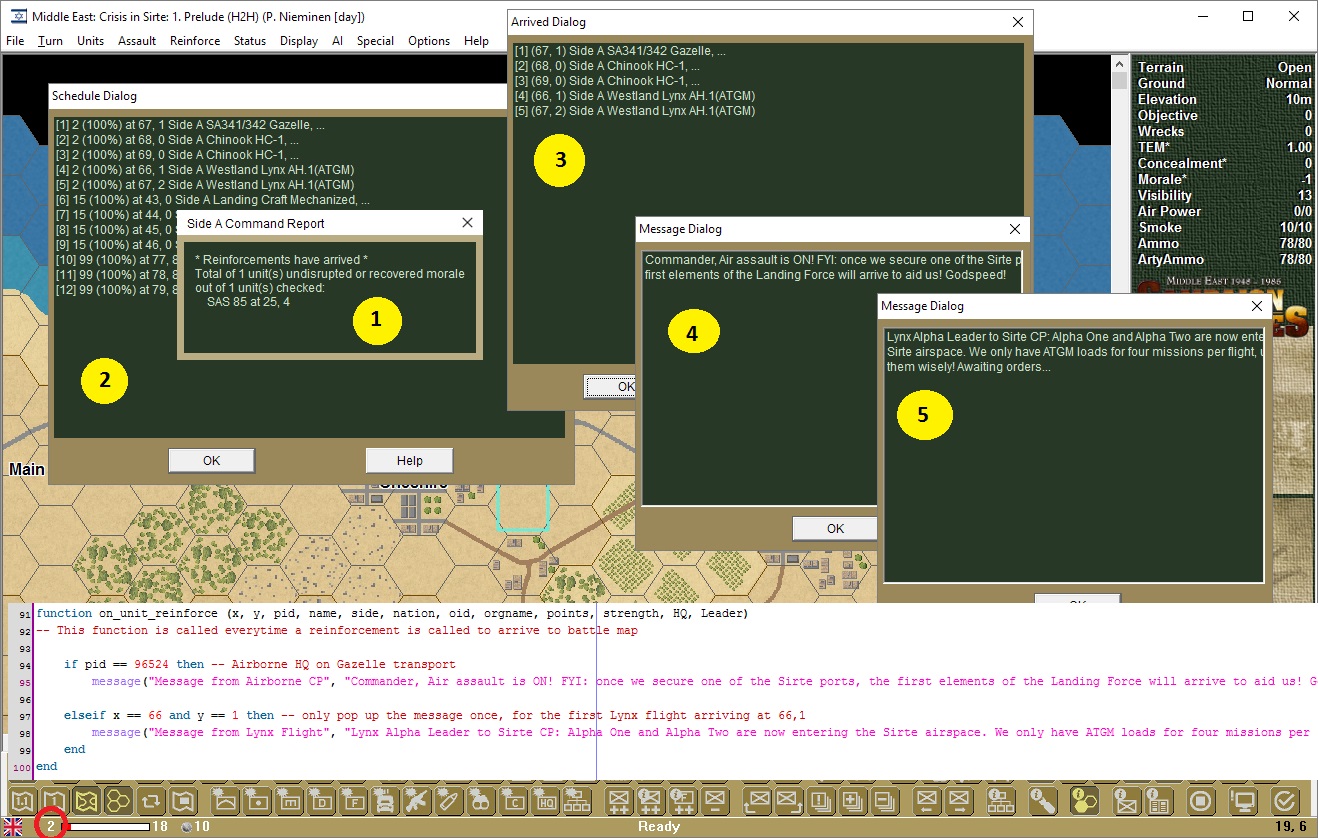The width and height of the screenshot is (1318, 838).
Task: Click the turn progress bar in status bar
Action: pos(107,827)
